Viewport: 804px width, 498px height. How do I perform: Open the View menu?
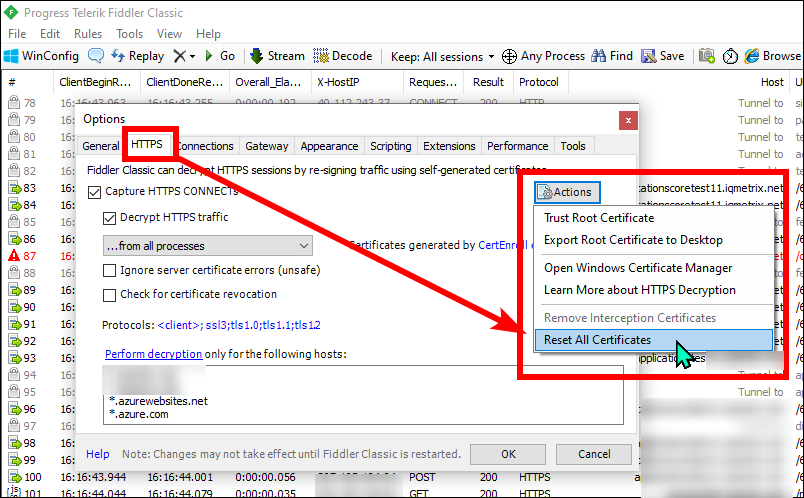coord(169,34)
